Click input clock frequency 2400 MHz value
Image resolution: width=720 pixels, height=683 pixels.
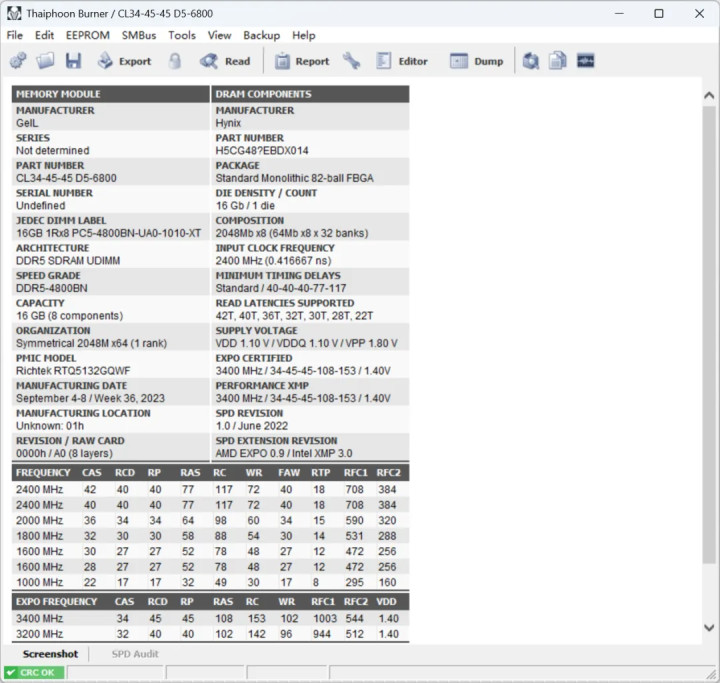[x=273, y=261]
